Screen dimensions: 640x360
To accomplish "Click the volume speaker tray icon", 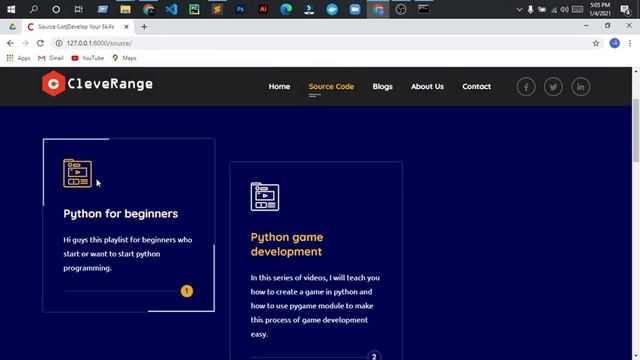I will [564, 9].
